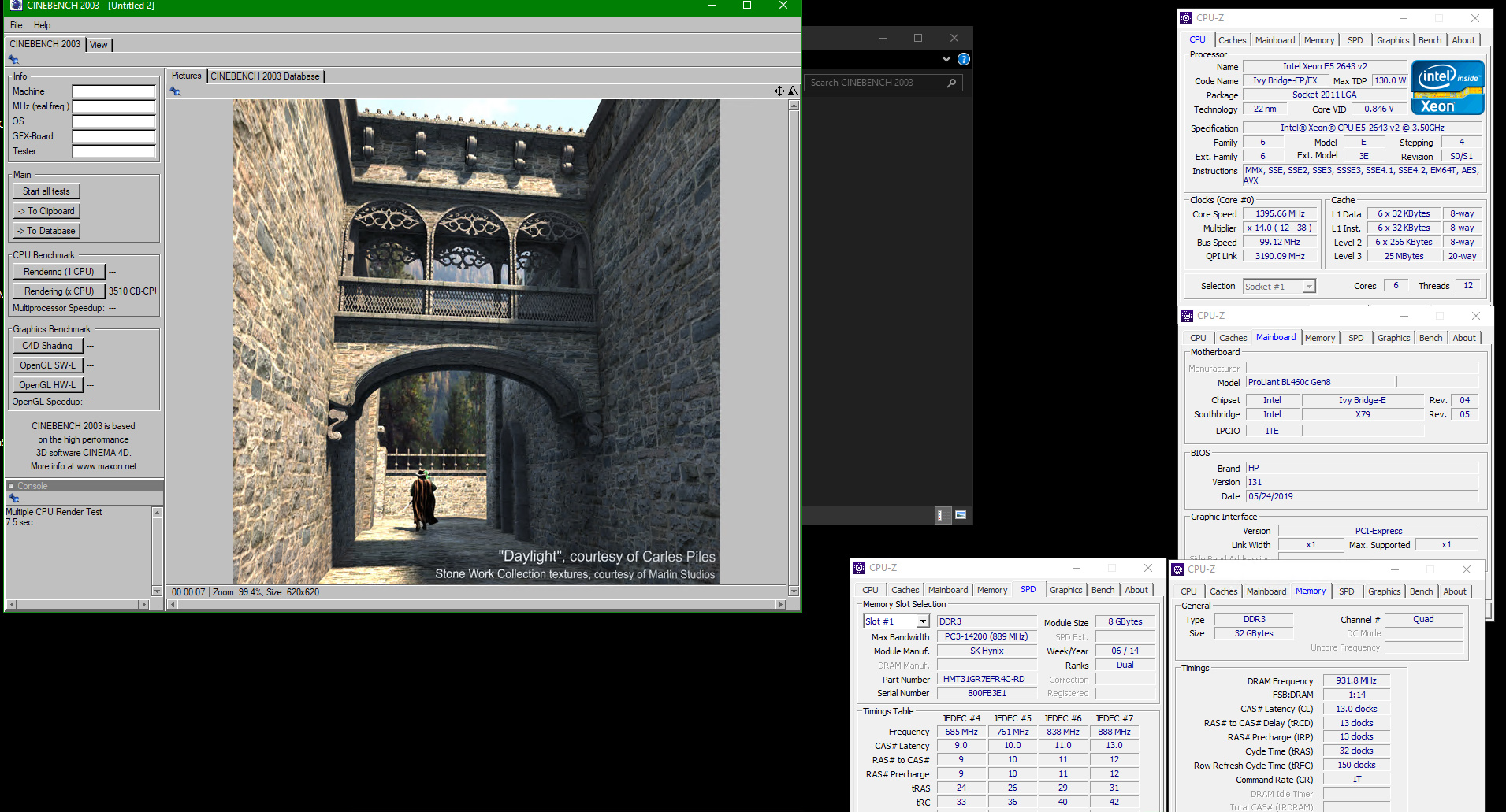The image size is (1506, 812).
Task: Click the OS input field
Action: [x=114, y=121]
